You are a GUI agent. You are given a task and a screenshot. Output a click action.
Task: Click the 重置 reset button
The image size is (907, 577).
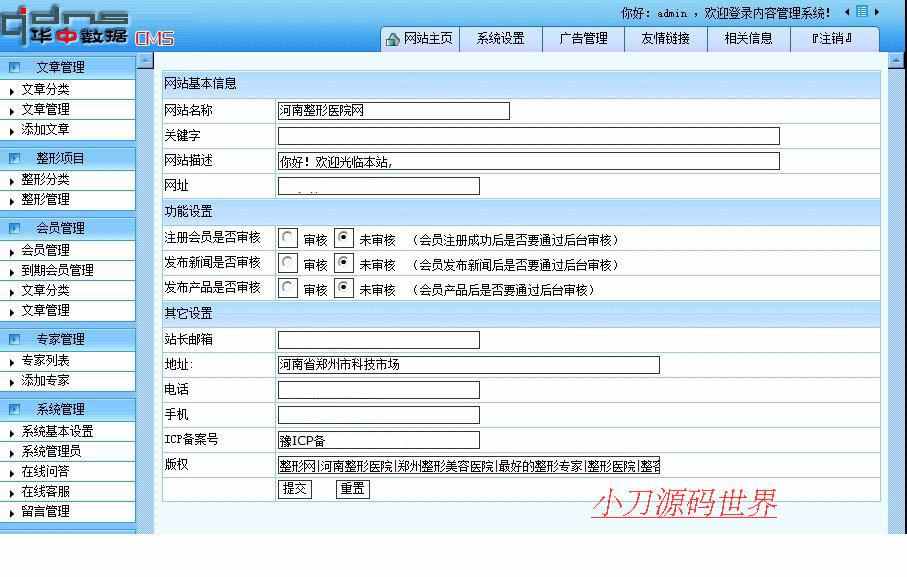click(x=353, y=489)
